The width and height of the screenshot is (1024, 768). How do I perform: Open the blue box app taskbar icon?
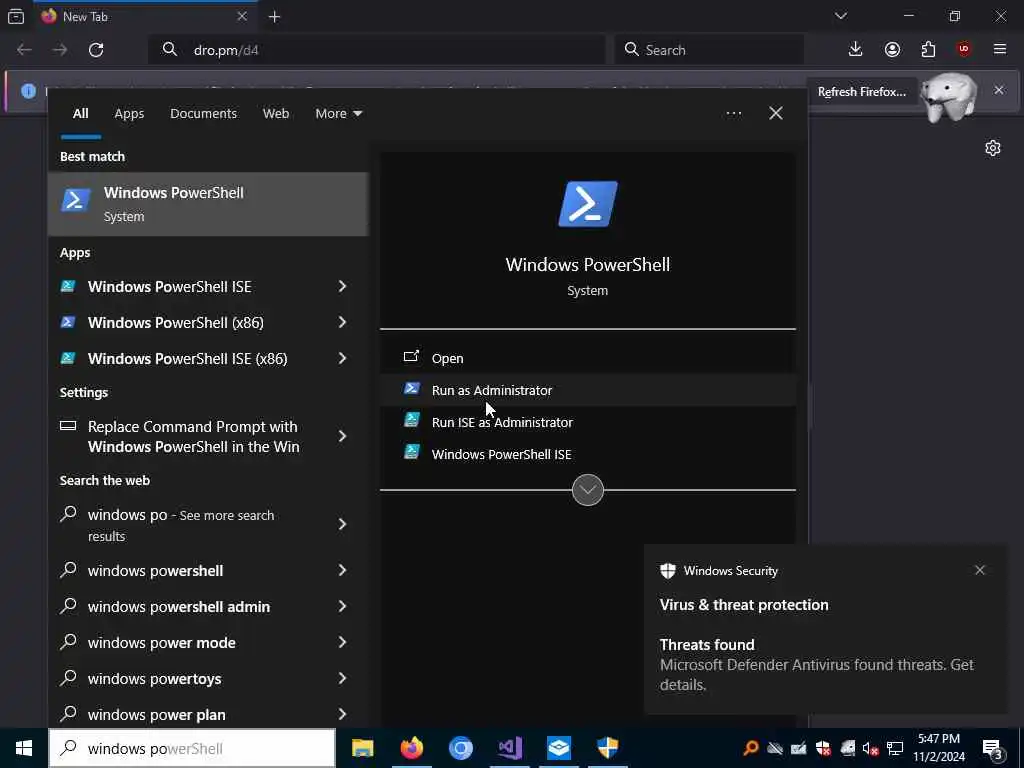(x=558, y=748)
